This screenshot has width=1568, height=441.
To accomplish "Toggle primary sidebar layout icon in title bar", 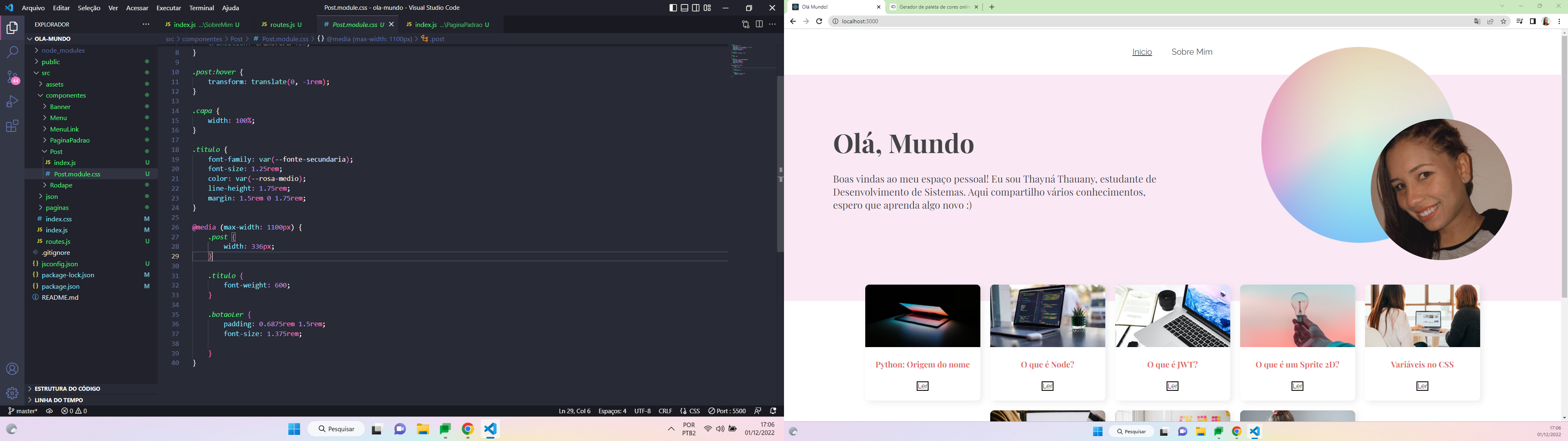I will pos(673,8).
